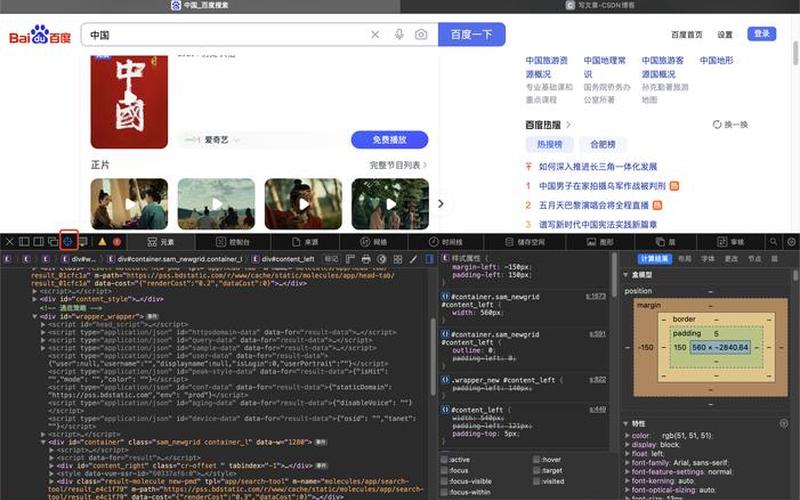Open the device settings icon in the inspector toolbar
Screen dimensions: 800x500
click(x=83, y=242)
